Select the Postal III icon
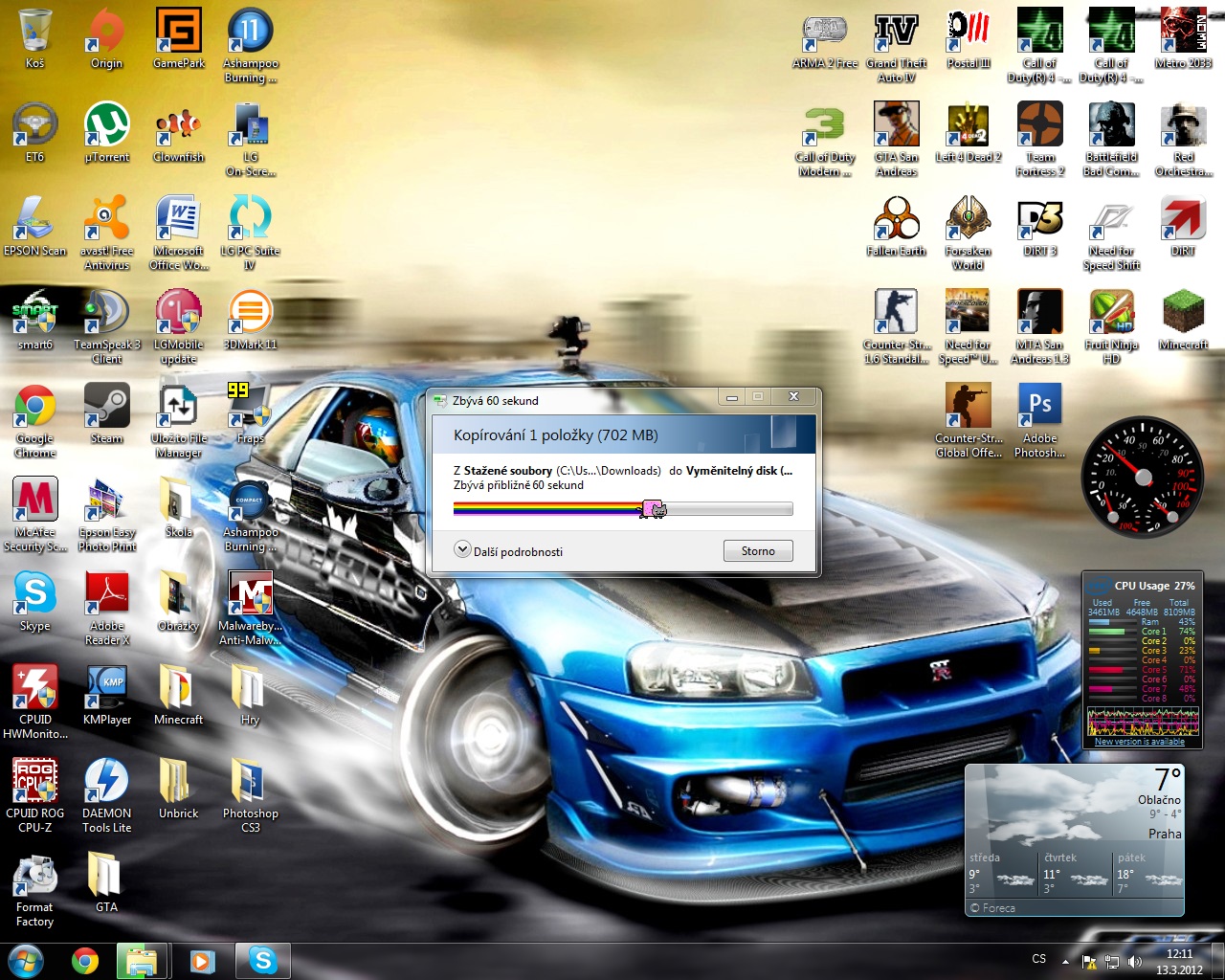1225x980 pixels. [x=969, y=38]
